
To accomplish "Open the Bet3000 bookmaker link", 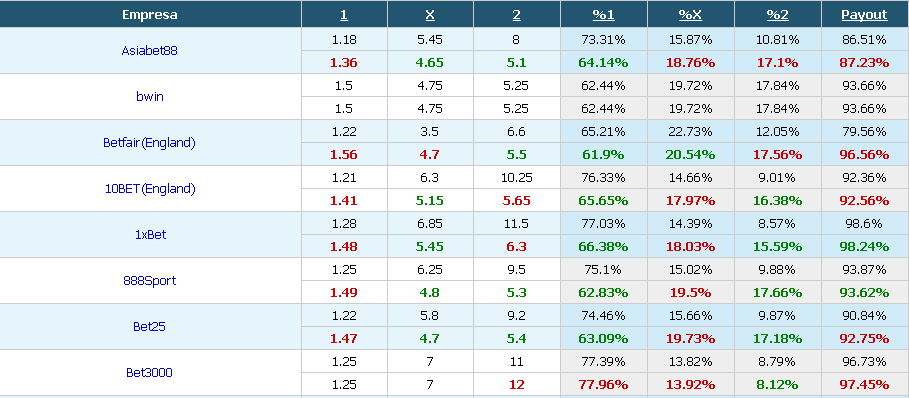I will click(150, 373).
